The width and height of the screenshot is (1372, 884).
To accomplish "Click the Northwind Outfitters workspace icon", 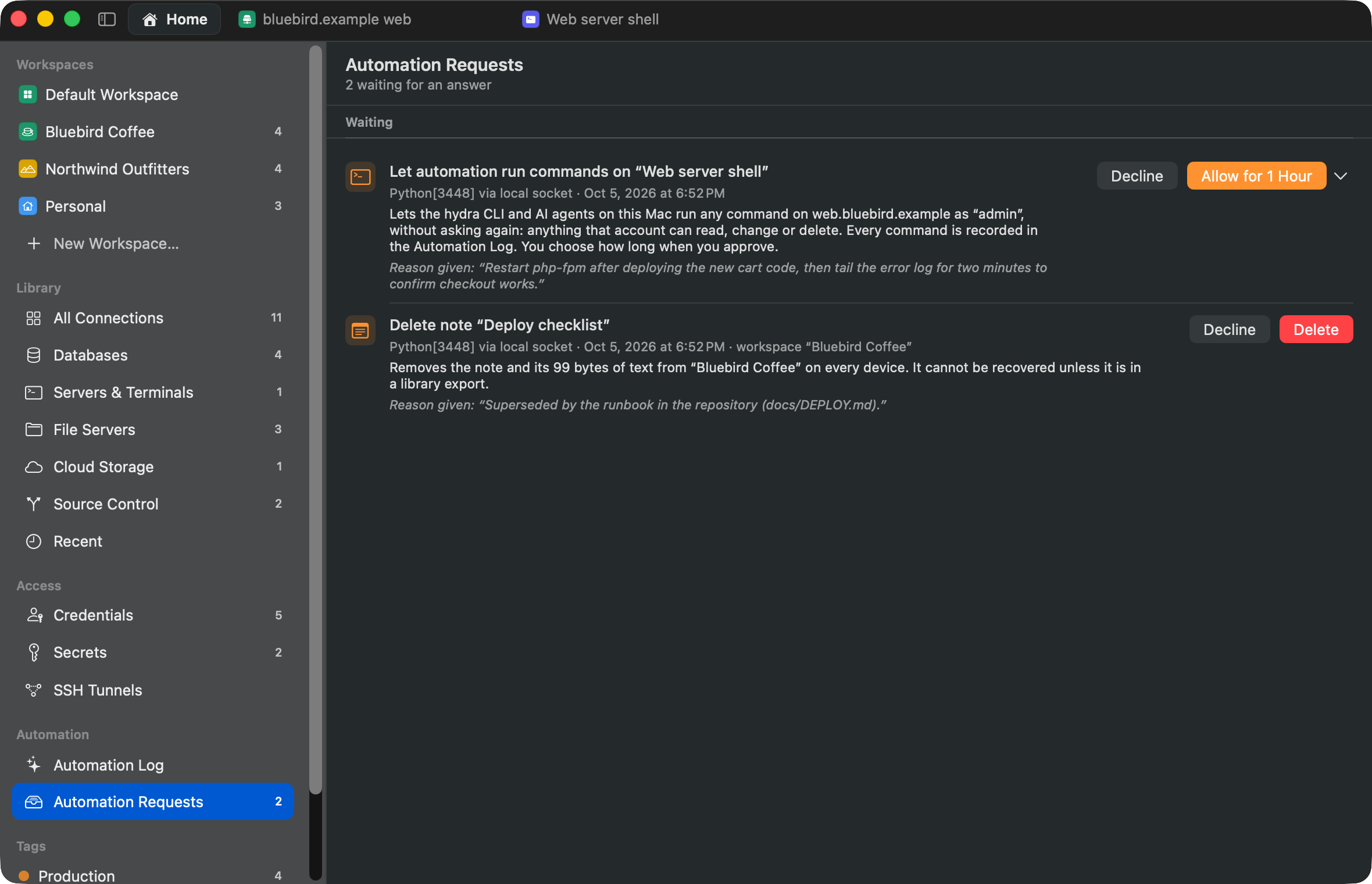I will (27, 169).
